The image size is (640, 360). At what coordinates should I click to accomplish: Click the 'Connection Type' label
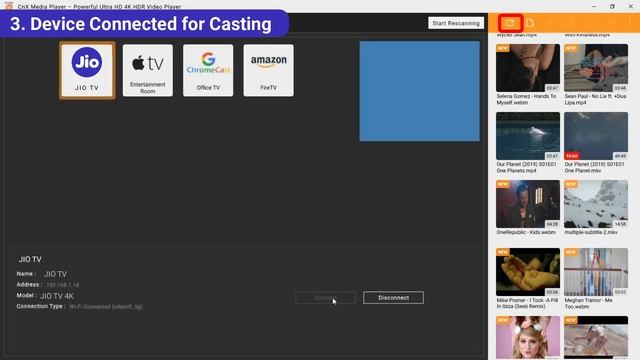coord(41,306)
